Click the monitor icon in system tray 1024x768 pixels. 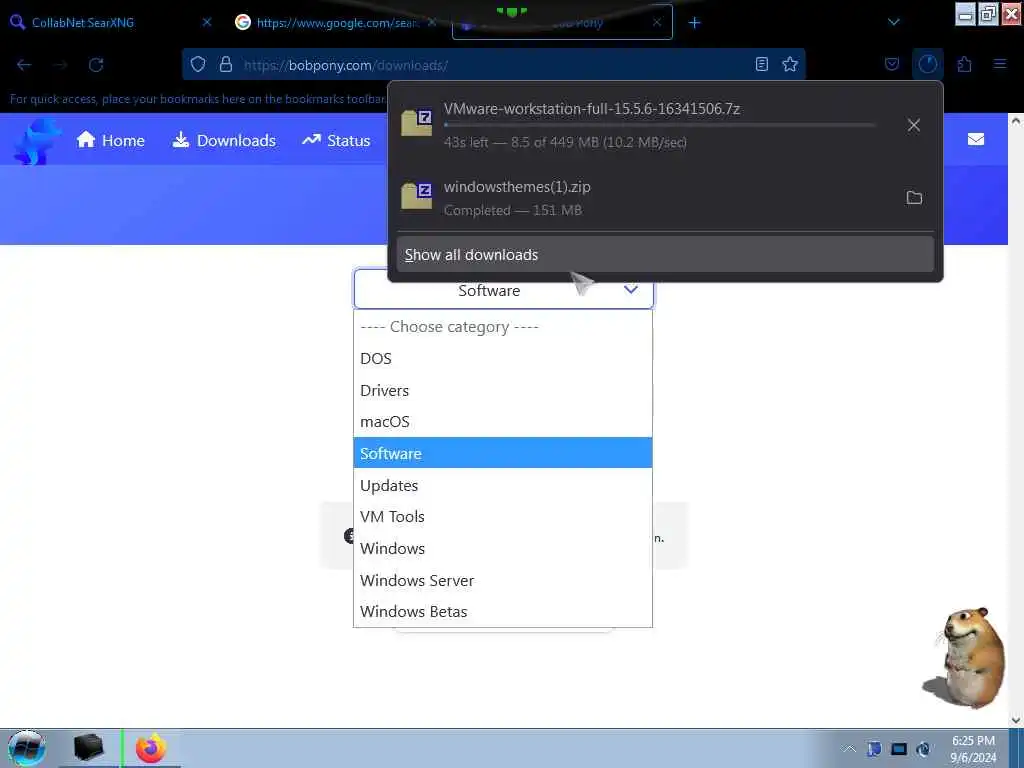899,749
